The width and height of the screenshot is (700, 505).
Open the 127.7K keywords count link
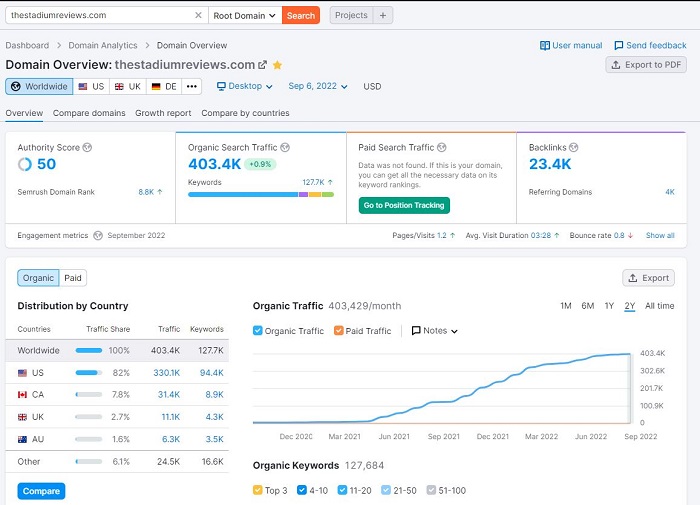click(313, 182)
